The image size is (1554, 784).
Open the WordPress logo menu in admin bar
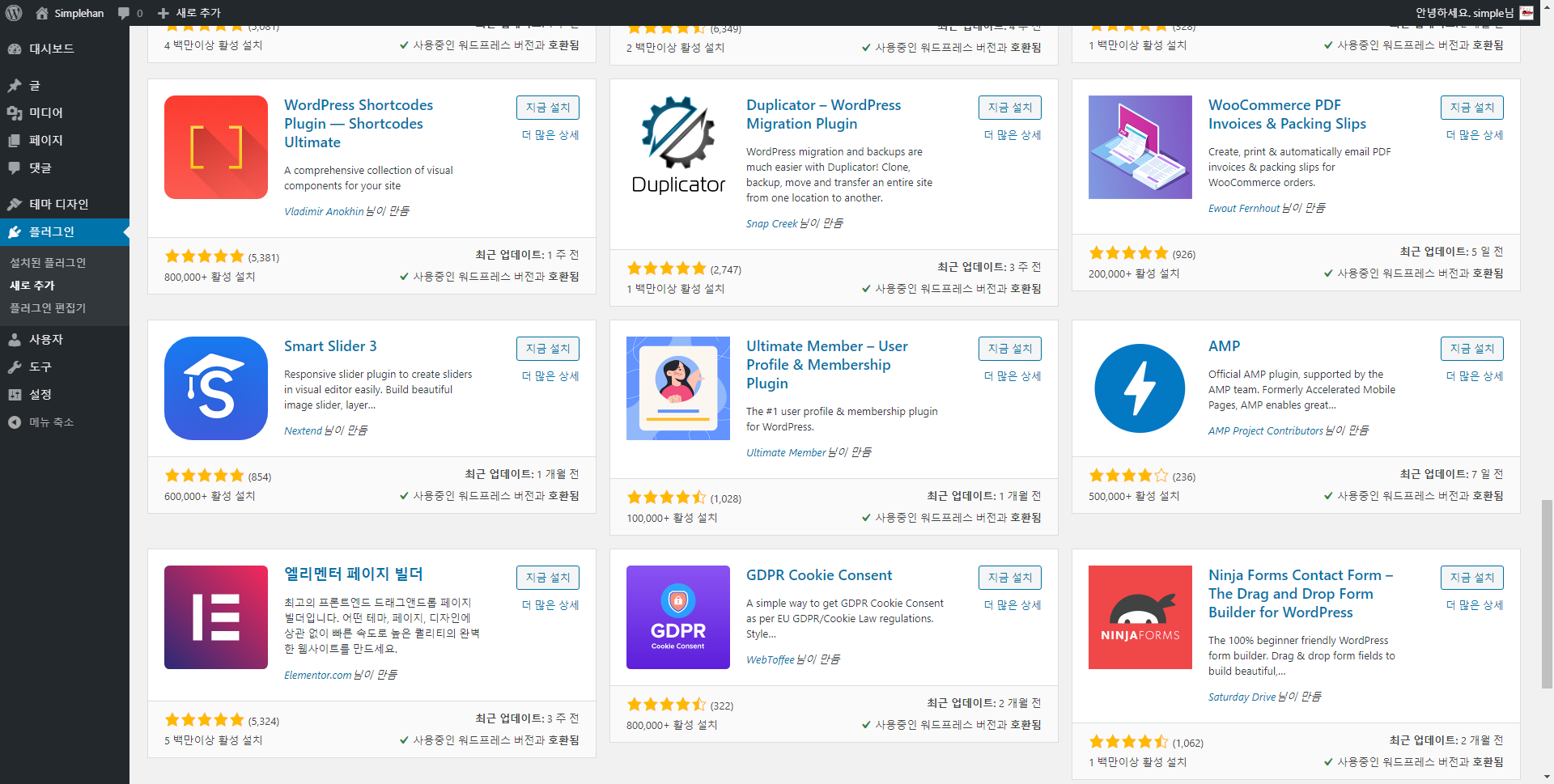coord(14,13)
